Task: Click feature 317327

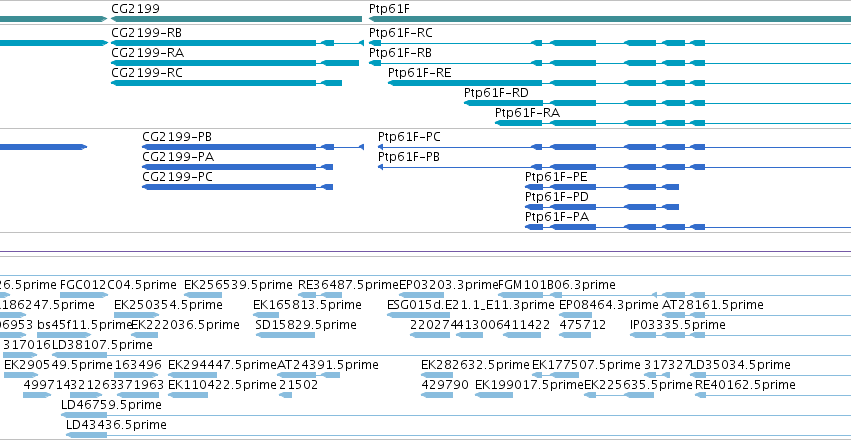Action: [x=657, y=375]
